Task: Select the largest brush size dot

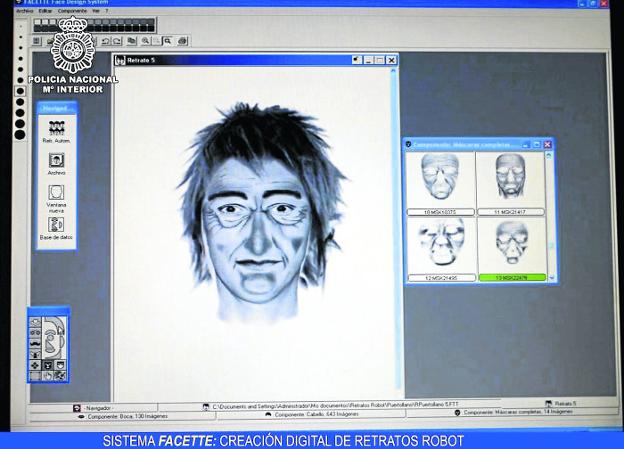Action: click(20, 133)
